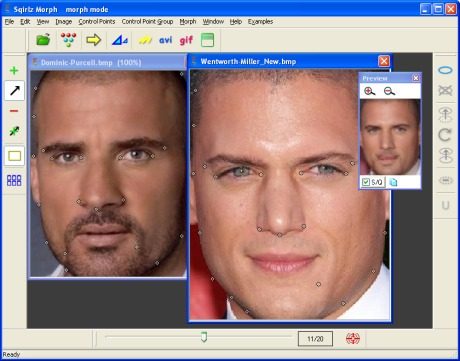The width and height of the screenshot is (460, 361).
Task: Open the File menu
Action: 9,22
